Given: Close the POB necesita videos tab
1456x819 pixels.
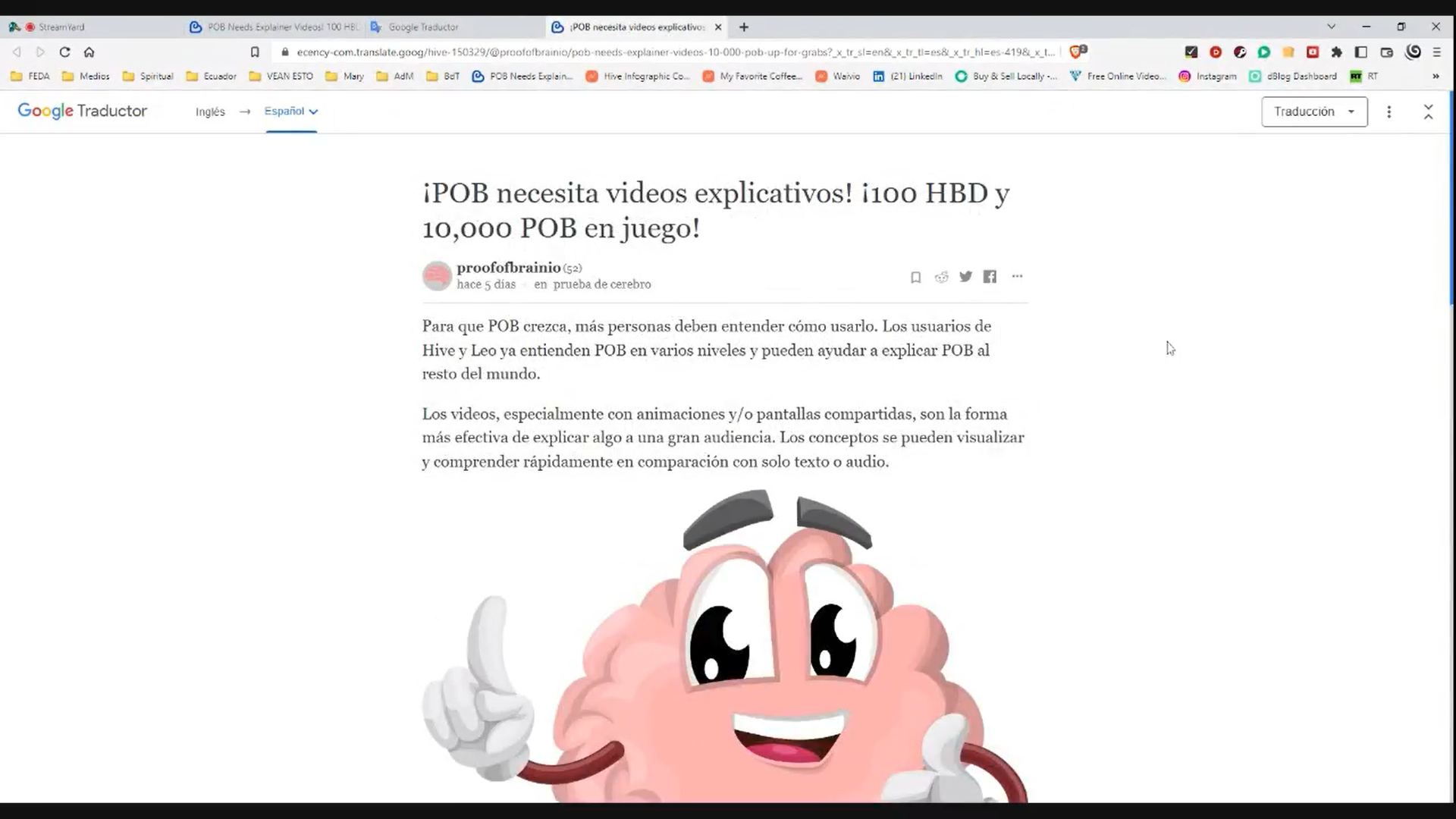Looking at the screenshot, I should pos(718,27).
